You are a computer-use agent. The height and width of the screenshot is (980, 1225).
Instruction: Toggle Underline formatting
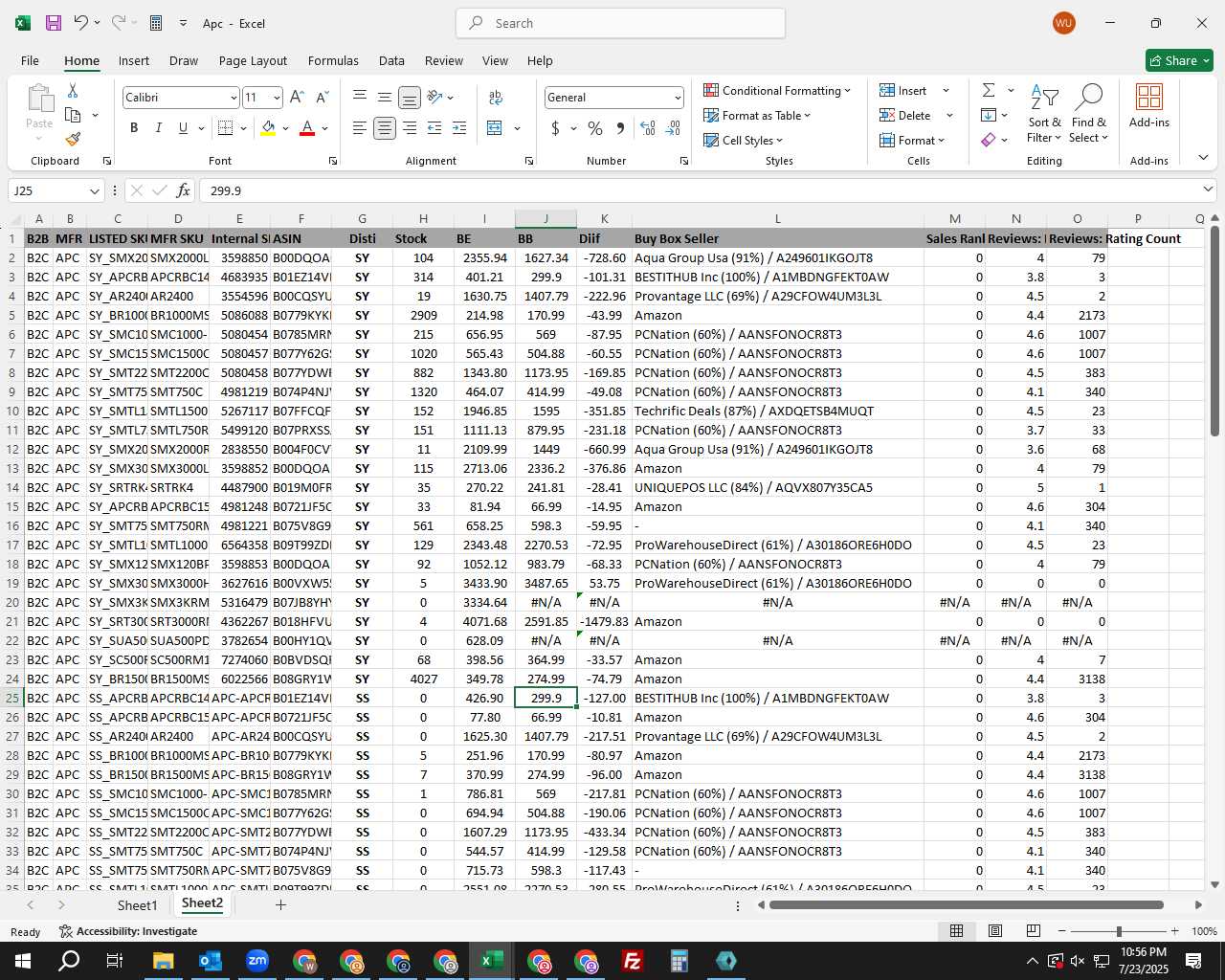(182, 128)
